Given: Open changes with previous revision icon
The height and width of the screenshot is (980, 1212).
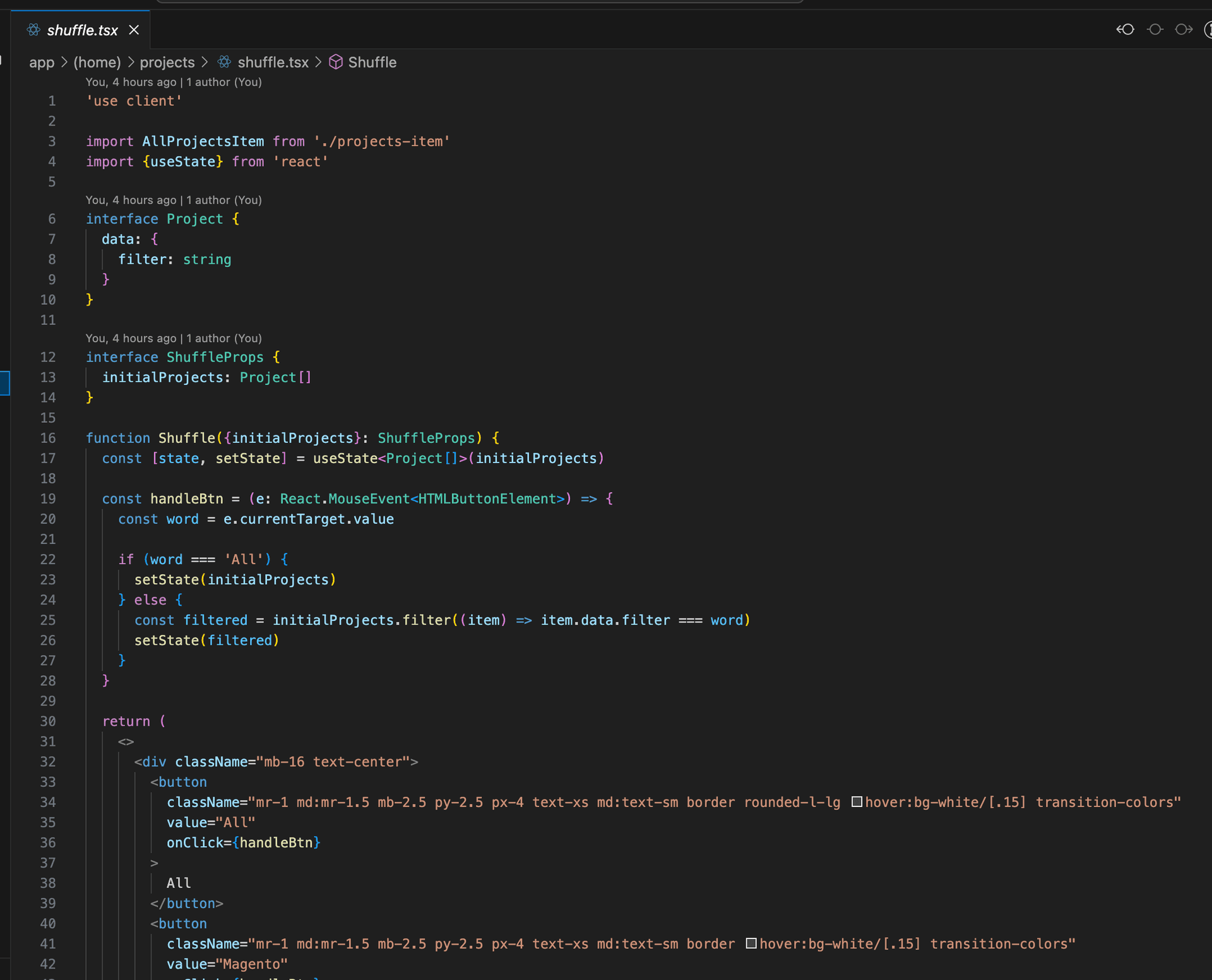Looking at the screenshot, I should pyautogui.click(x=1125, y=29).
